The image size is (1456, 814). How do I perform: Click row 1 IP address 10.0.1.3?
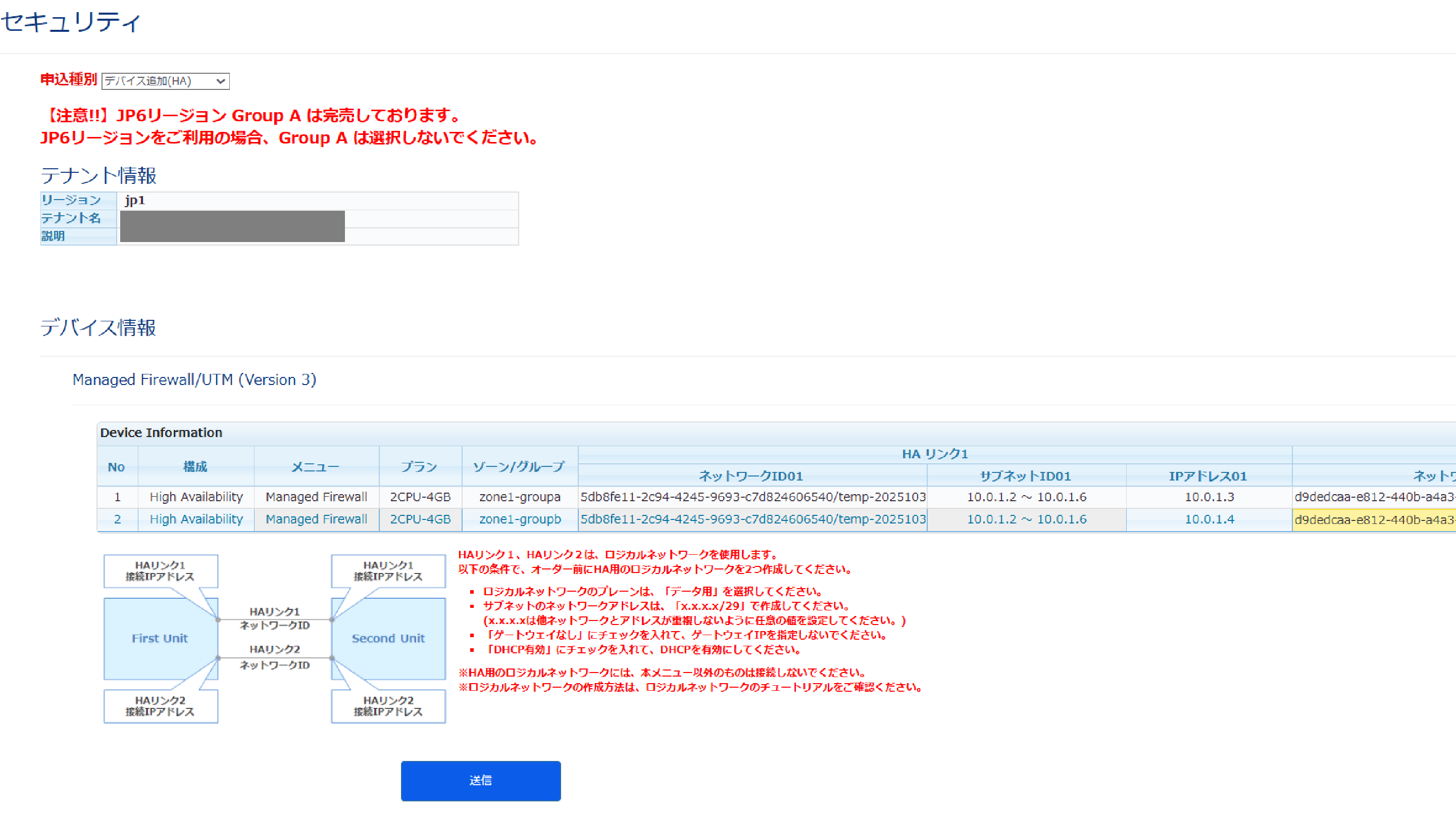tap(1209, 497)
